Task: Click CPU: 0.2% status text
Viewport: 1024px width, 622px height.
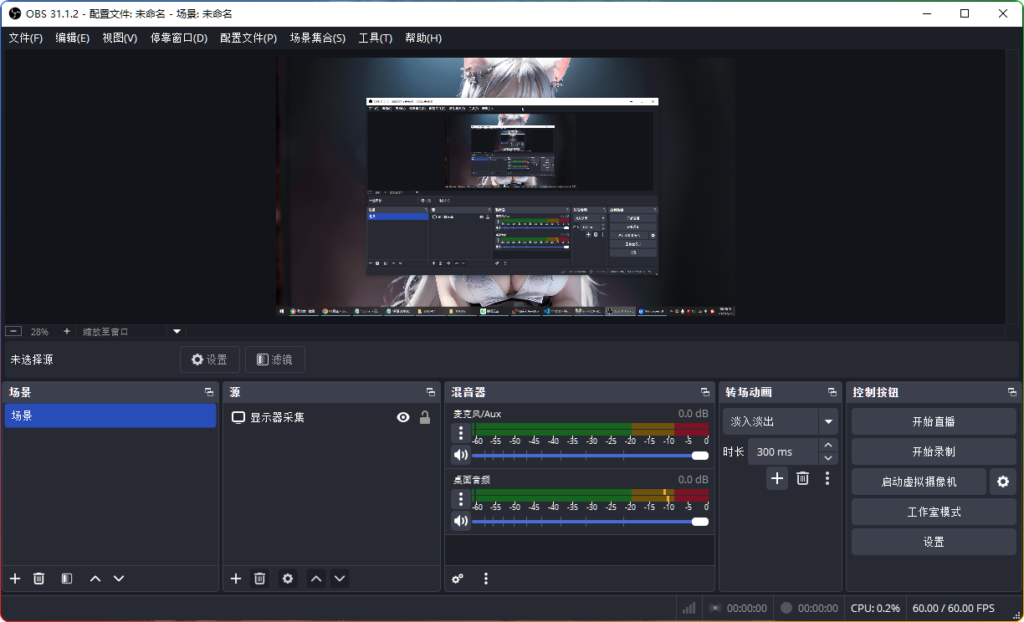Action: pyautogui.click(x=875, y=608)
